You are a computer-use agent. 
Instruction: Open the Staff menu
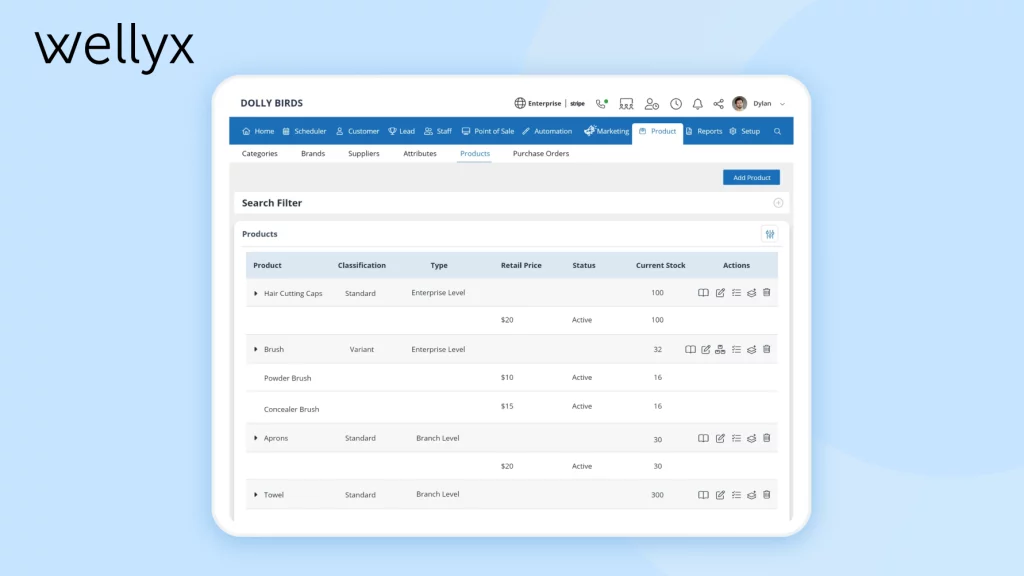[438, 131]
